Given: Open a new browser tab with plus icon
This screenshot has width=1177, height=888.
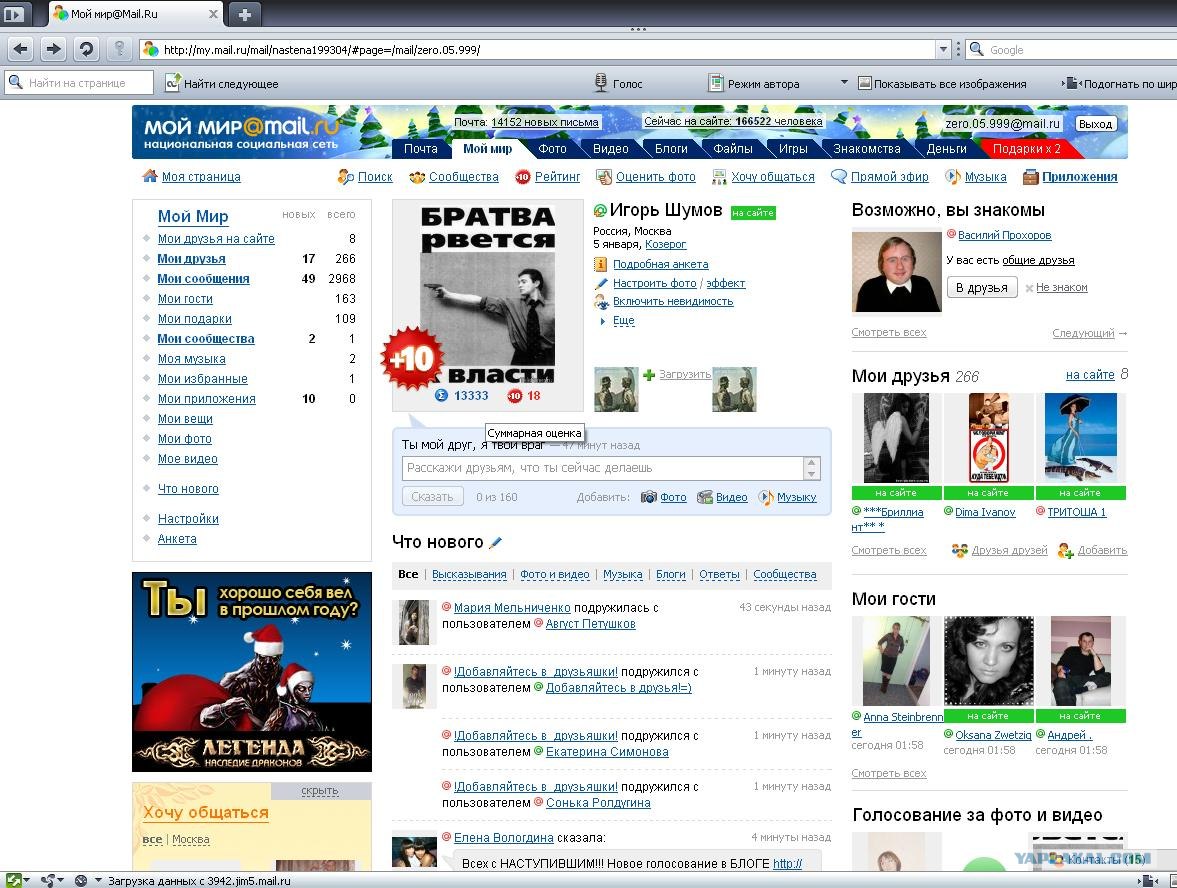Looking at the screenshot, I should click(x=244, y=14).
